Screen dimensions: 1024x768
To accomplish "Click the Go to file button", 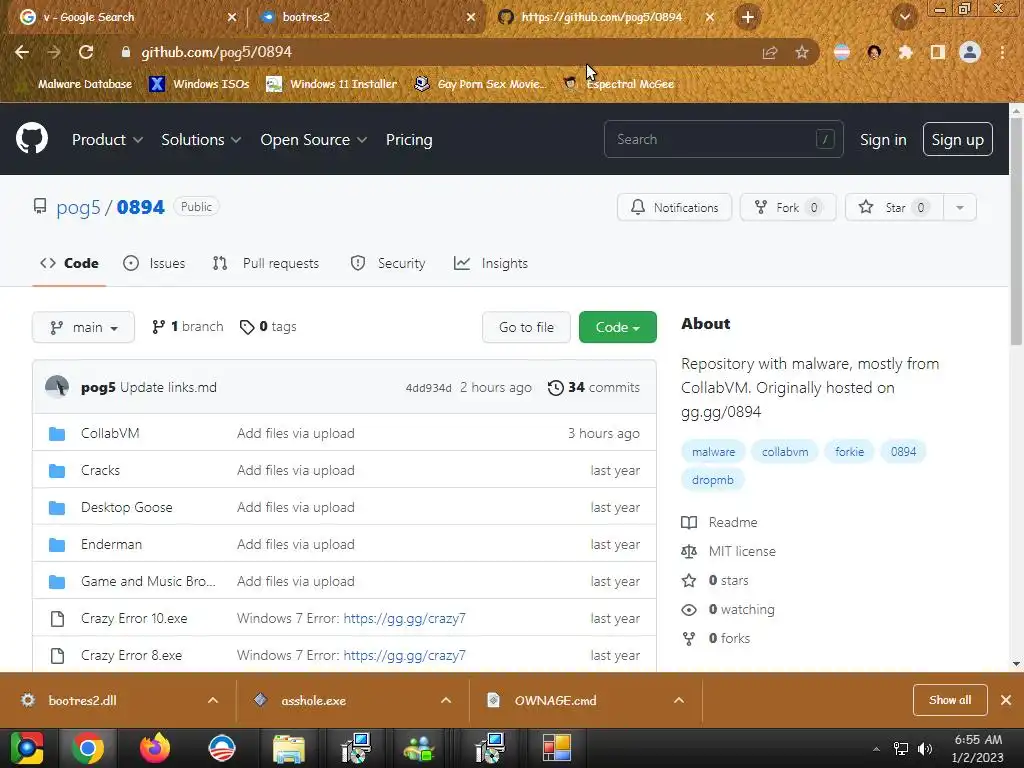I will (526, 327).
